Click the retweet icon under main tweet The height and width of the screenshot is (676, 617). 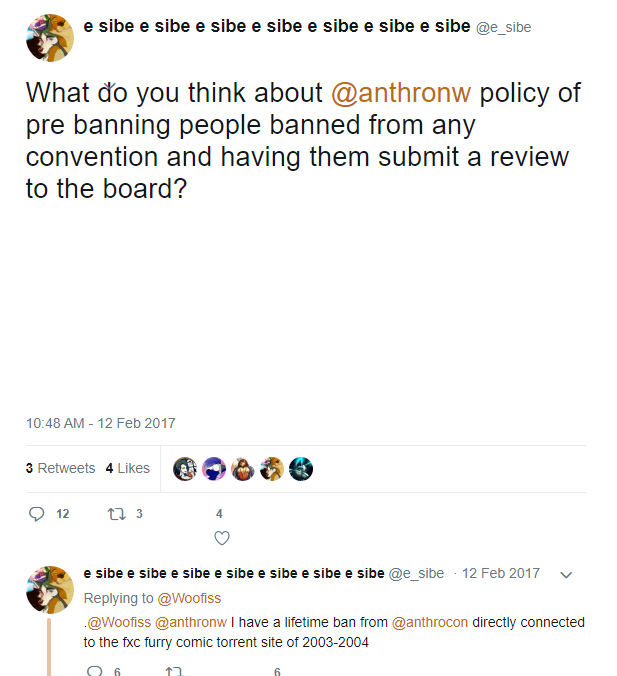(116, 514)
